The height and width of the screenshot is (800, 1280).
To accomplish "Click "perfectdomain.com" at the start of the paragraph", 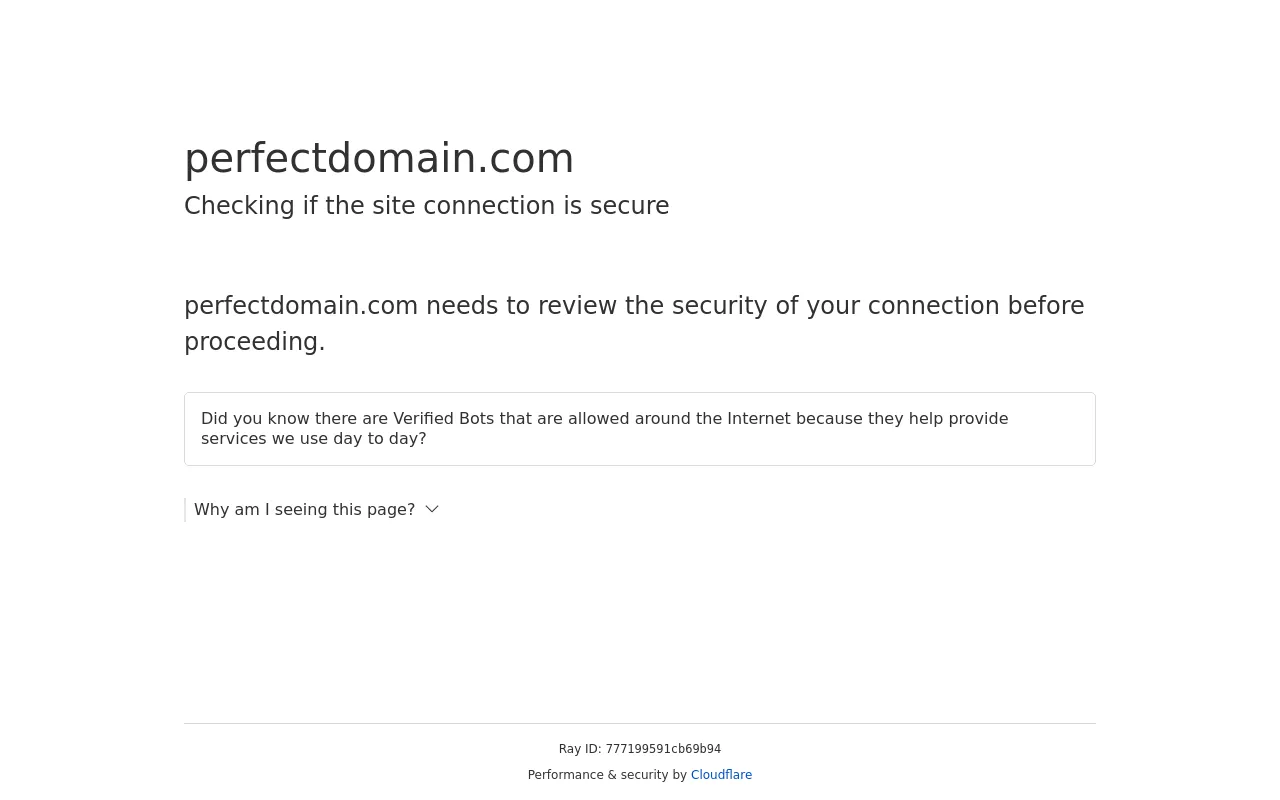I will pyautogui.click(x=301, y=306).
